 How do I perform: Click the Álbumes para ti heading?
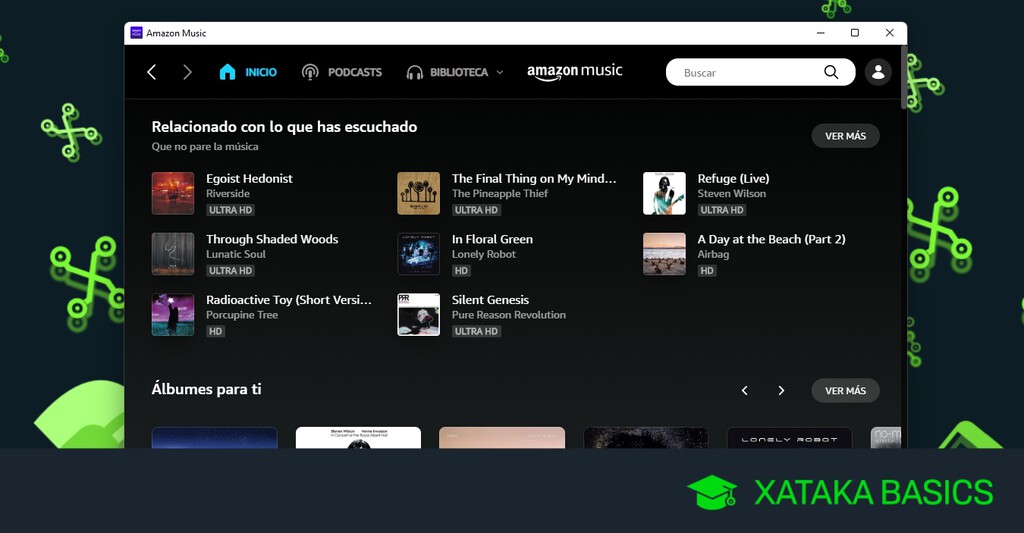[206, 389]
